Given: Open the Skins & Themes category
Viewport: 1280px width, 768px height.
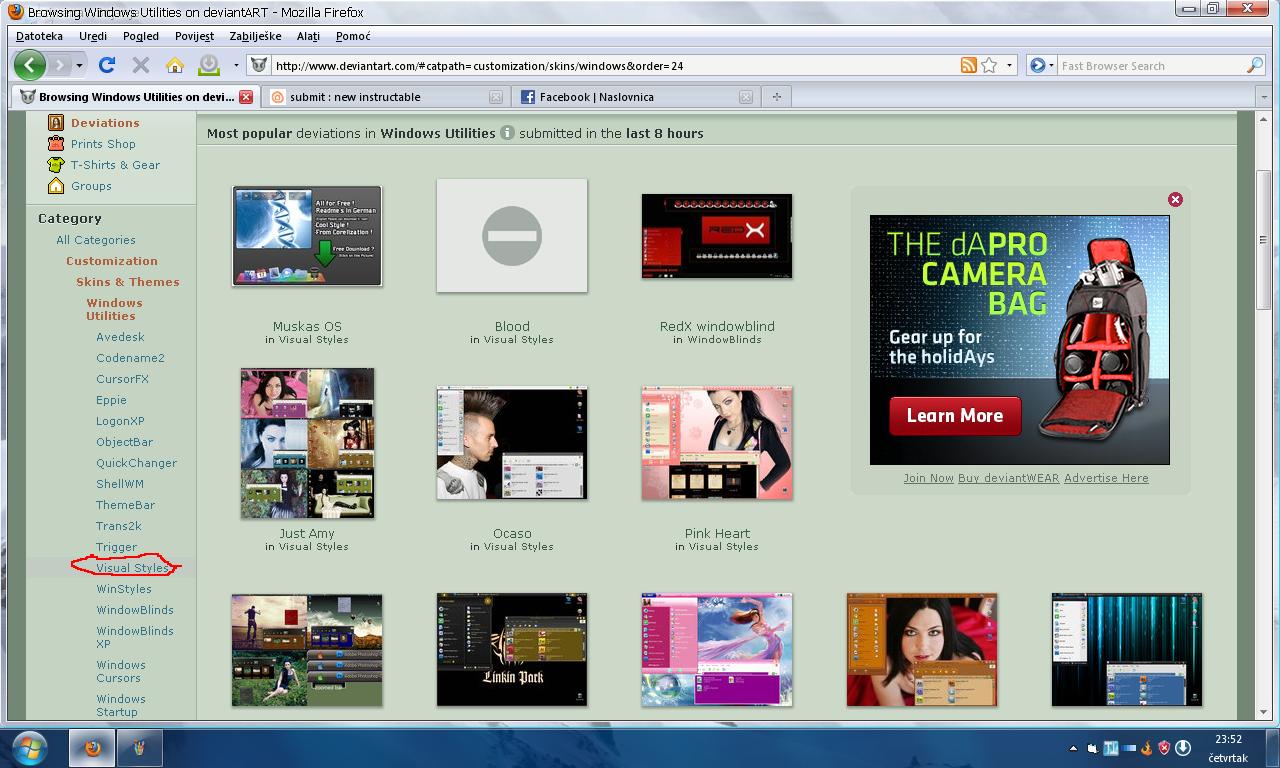Looking at the screenshot, I should [128, 282].
